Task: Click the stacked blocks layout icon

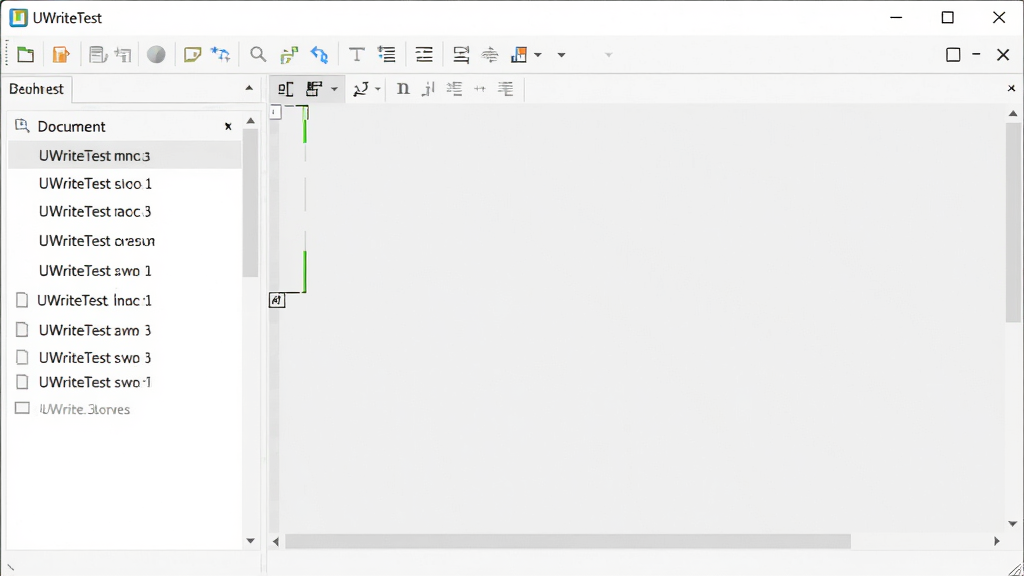Action: coord(314,89)
